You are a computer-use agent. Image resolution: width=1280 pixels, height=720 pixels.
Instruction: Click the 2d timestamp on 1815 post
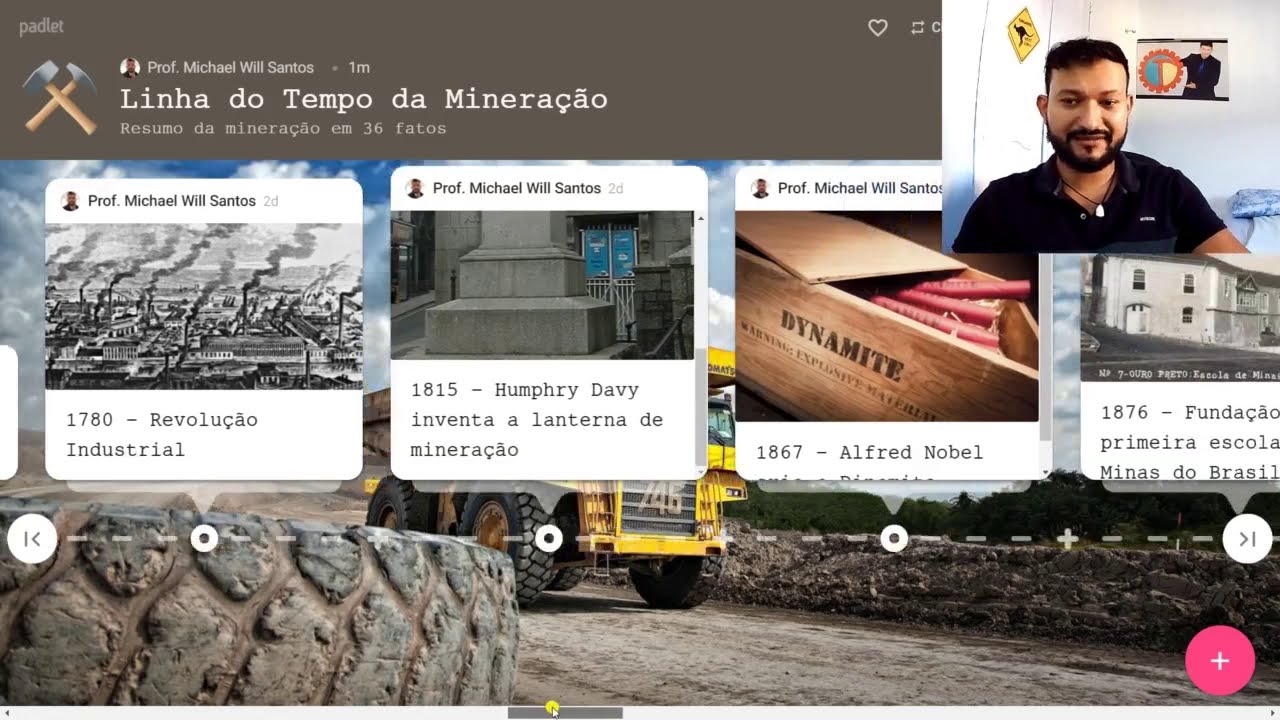[616, 188]
